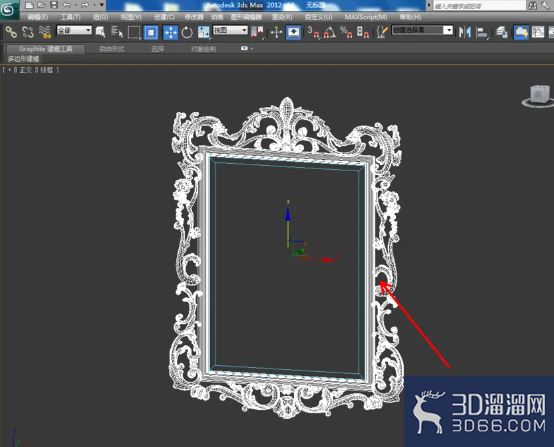554x447 pixels.
Task: Open the 渲染(R) menu
Action: (x=282, y=17)
